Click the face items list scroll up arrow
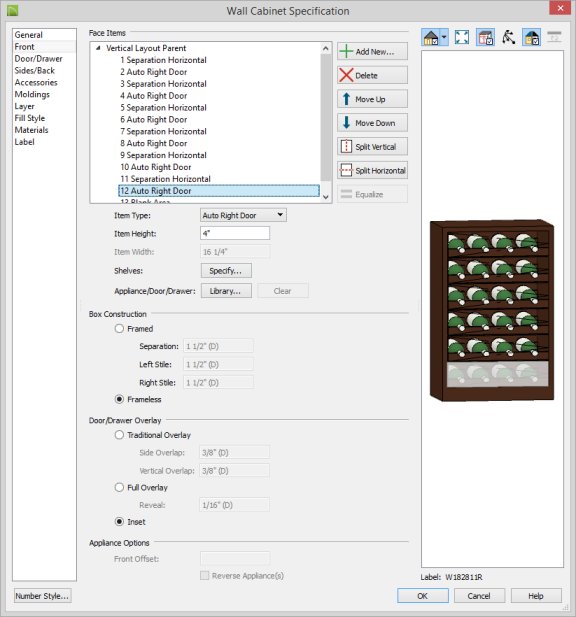 tap(325, 48)
